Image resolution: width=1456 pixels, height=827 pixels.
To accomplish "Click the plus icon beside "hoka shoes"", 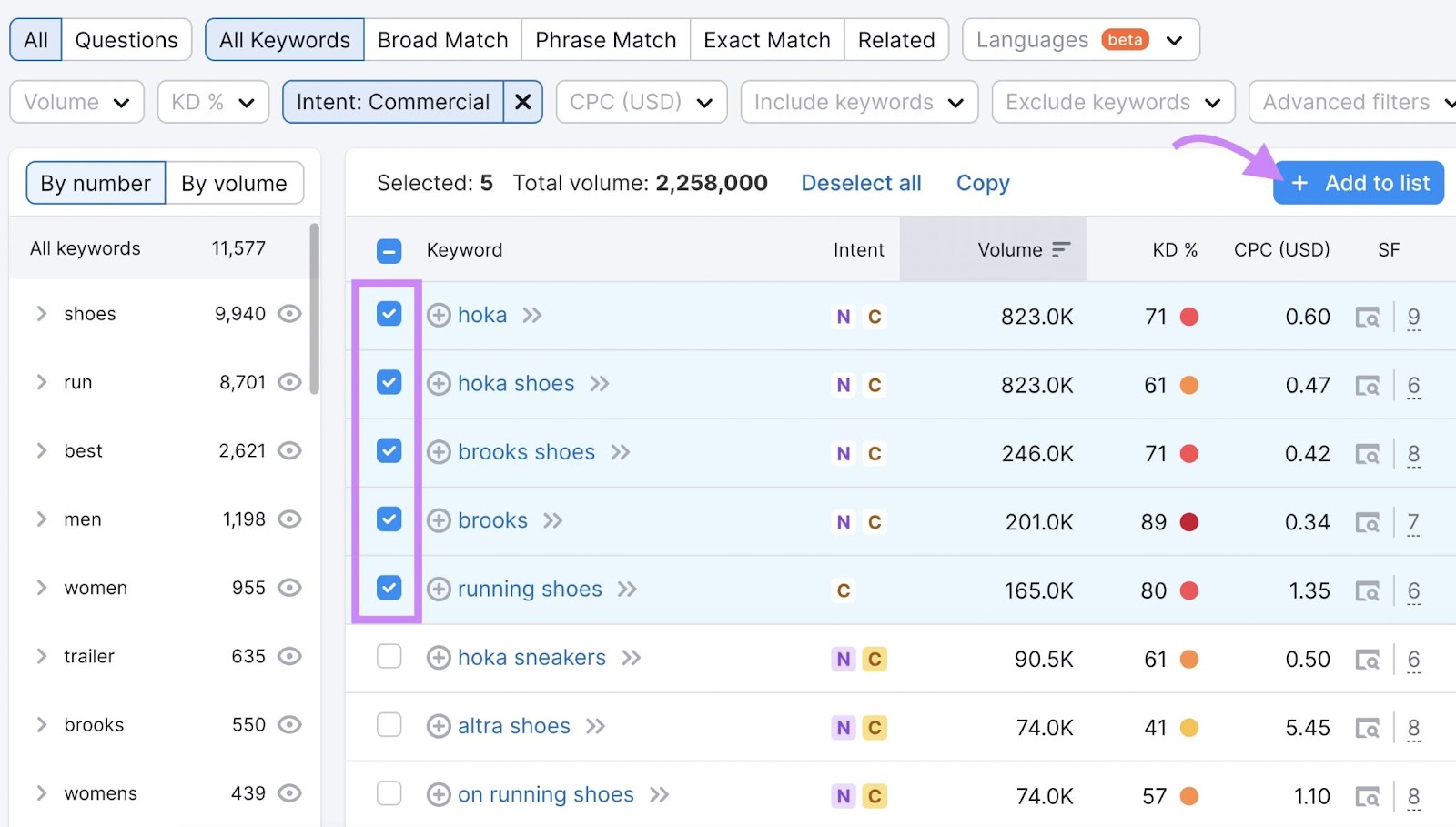I will [x=440, y=383].
